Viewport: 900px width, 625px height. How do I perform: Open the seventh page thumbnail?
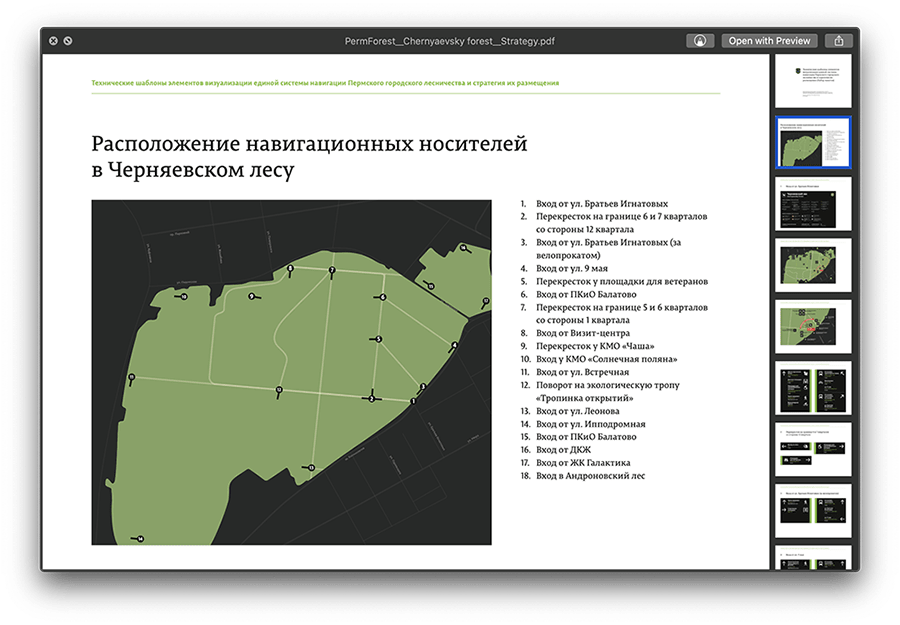814,449
